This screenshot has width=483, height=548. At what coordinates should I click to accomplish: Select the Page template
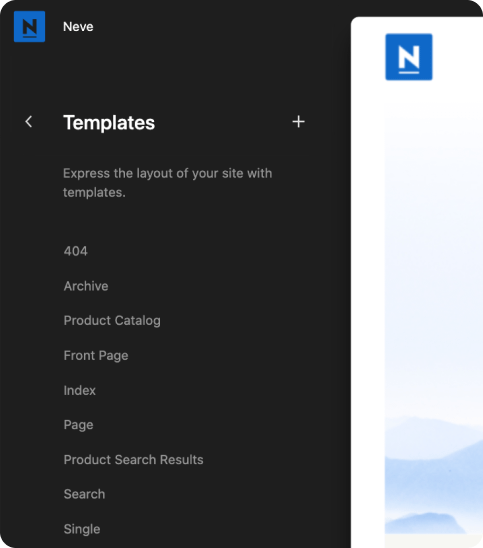point(79,425)
